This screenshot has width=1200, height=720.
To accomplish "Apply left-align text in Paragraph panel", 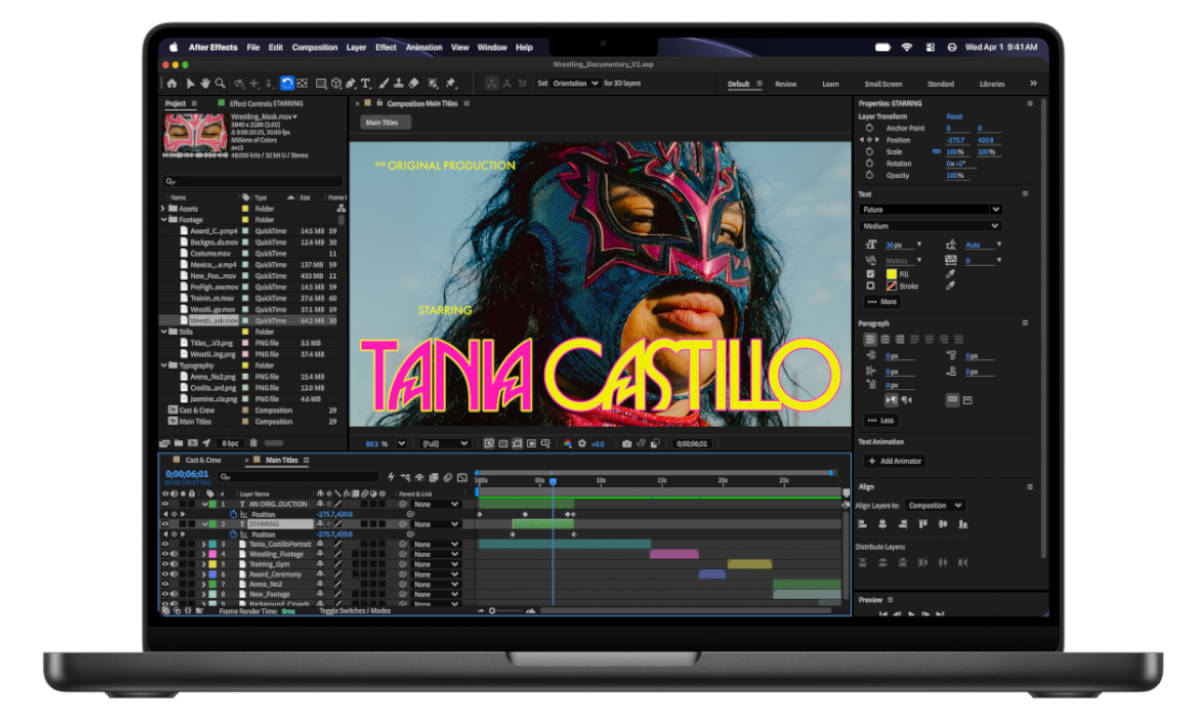I will (870, 340).
